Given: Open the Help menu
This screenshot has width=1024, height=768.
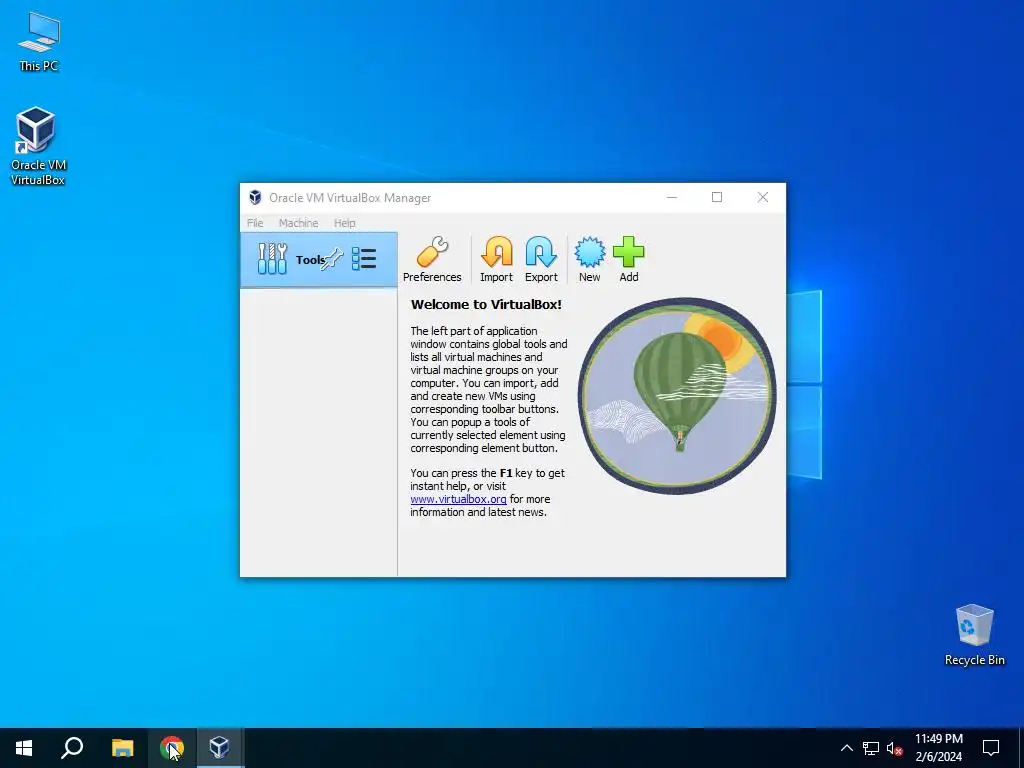Looking at the screenshot, I should point(345,223).
